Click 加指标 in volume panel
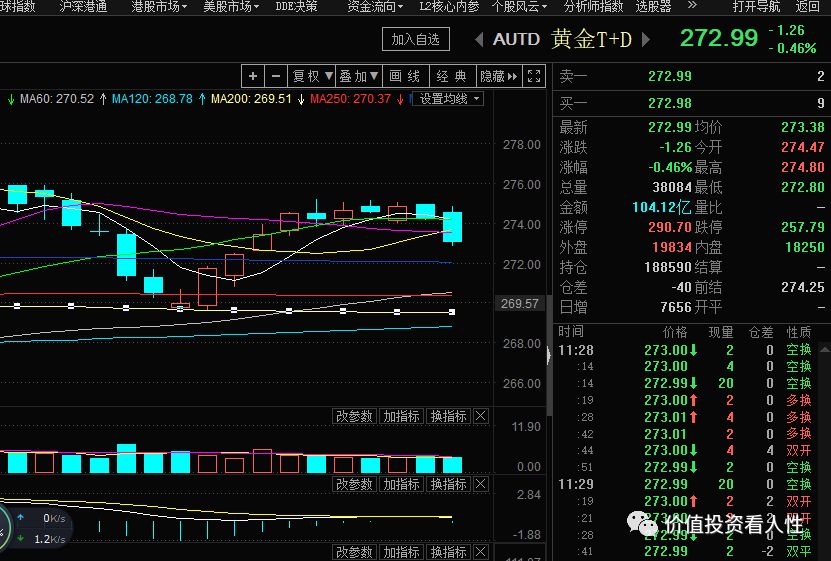This screenshot has height=561, width=831. tap(401, 416)
